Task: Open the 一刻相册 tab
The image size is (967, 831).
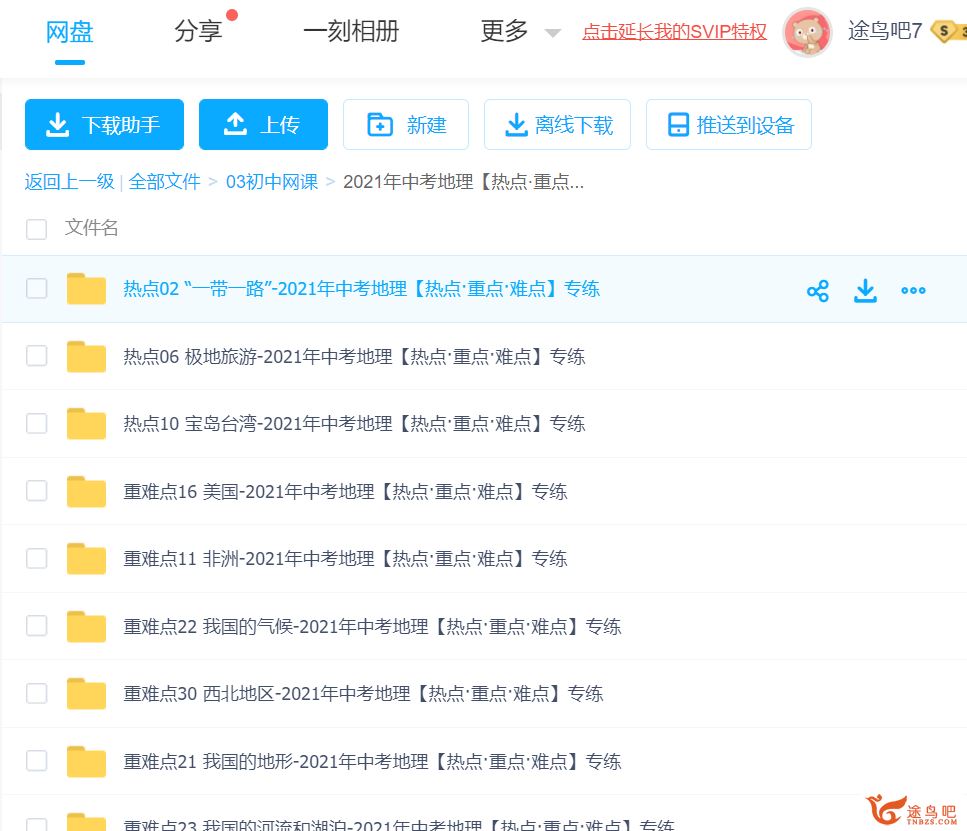Action: [351, 32]
